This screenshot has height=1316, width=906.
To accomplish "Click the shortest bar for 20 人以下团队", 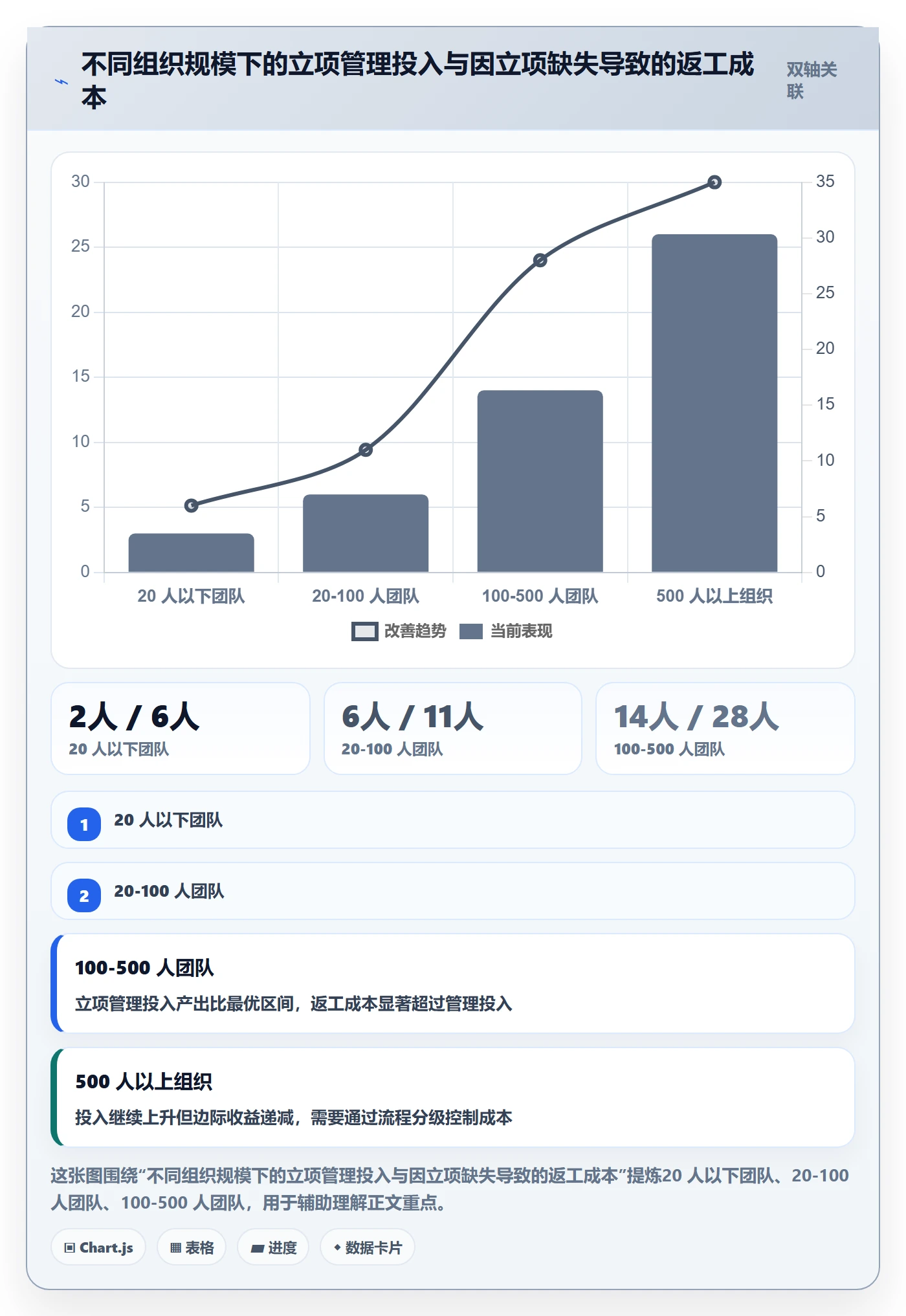I will tap(192, 553).
